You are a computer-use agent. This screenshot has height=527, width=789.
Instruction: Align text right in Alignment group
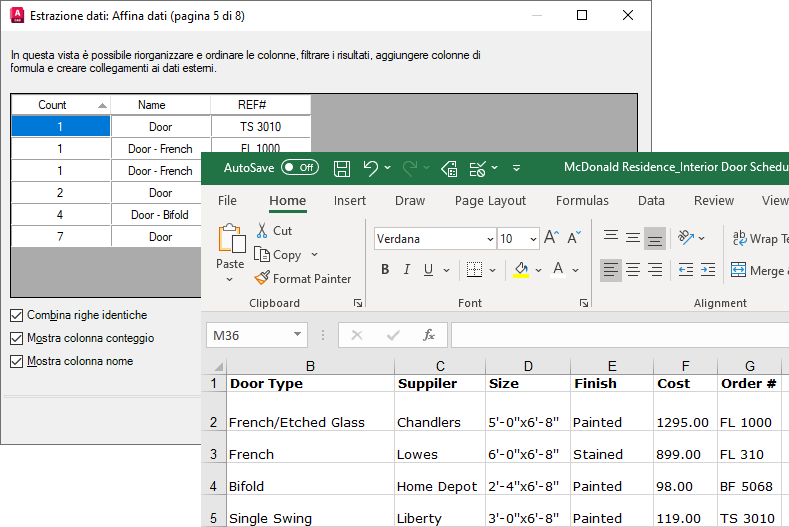tap(655, 270)
